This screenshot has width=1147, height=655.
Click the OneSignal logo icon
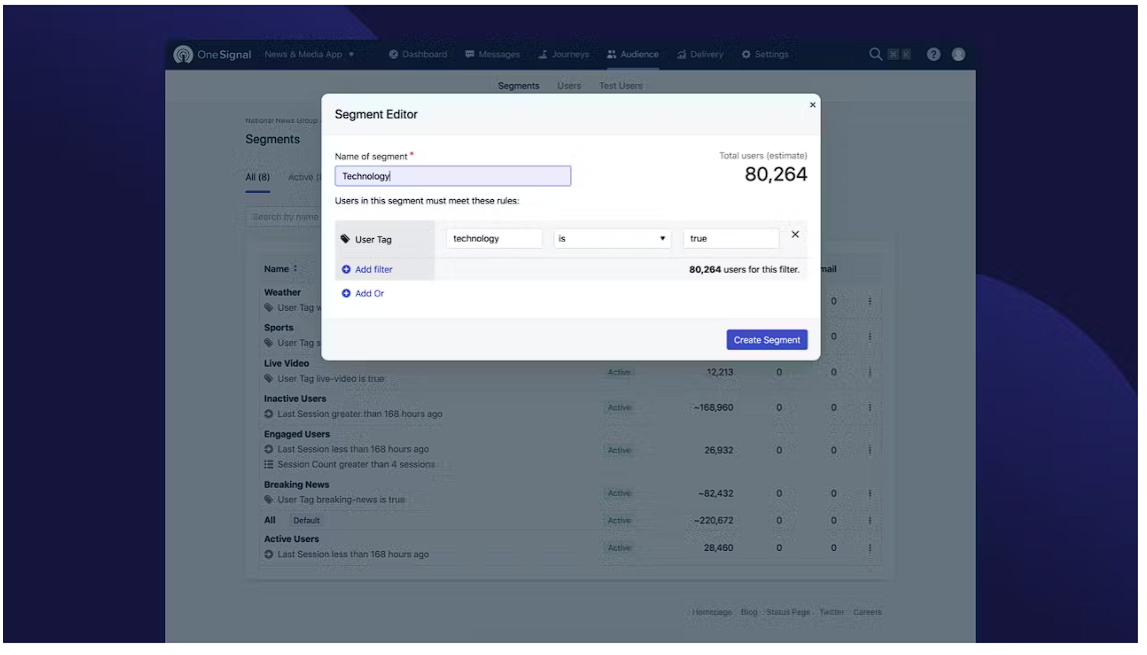coord(184,54)
